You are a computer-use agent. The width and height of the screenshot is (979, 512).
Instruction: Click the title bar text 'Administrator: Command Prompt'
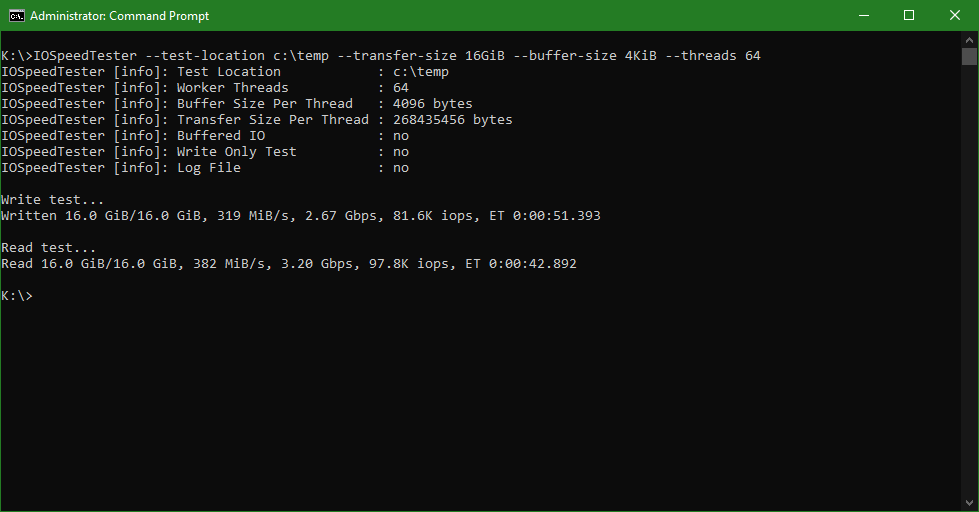point(120,16)
